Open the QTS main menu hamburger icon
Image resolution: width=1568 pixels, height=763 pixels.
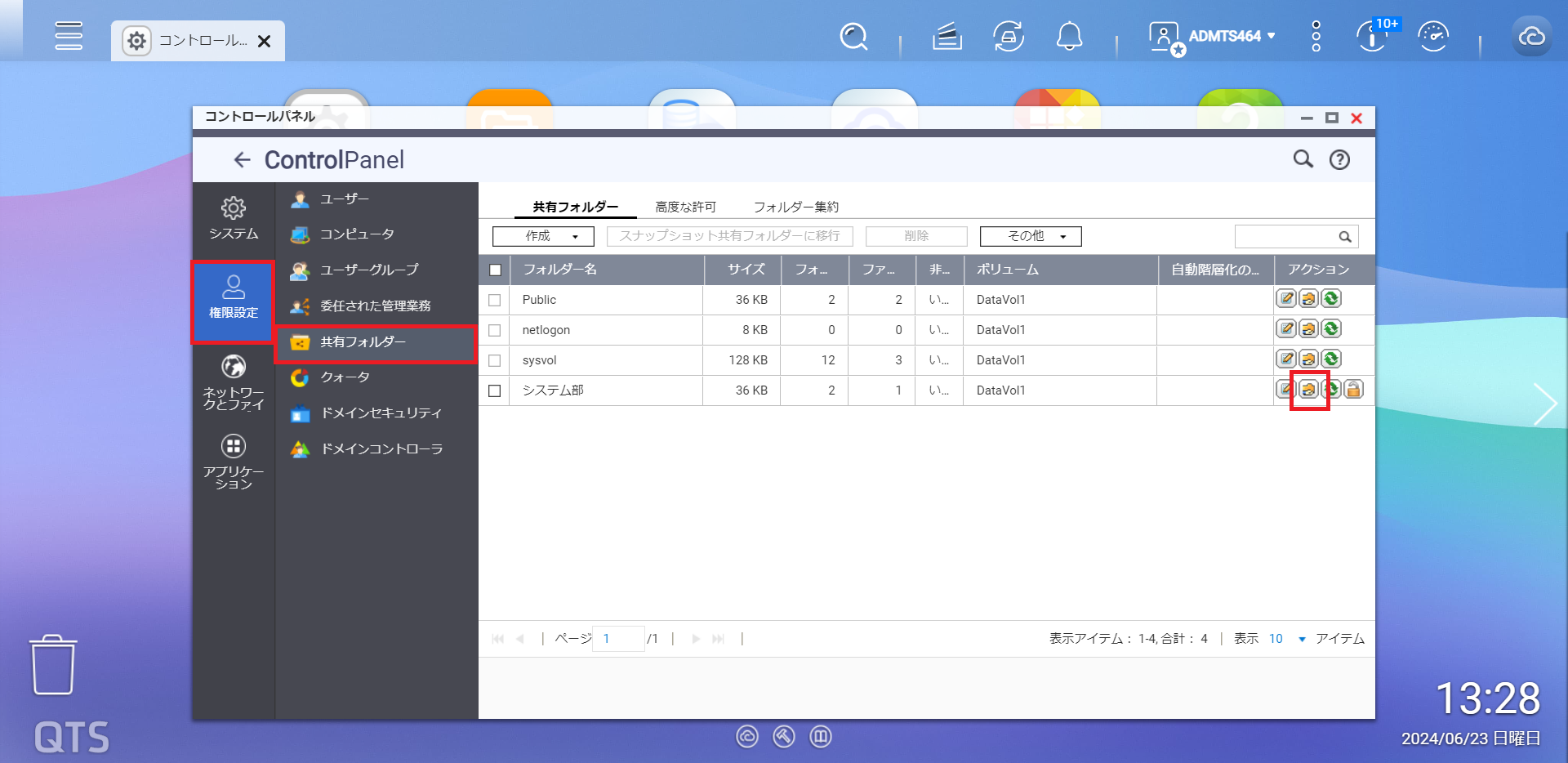[x=69, y=36]
